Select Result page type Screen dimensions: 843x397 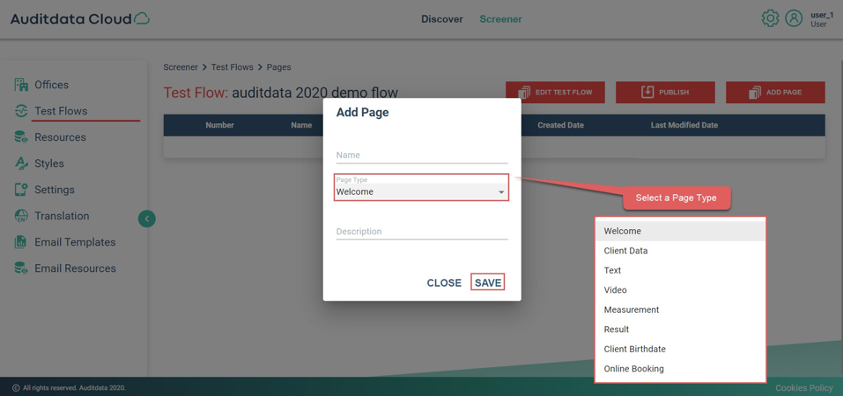[x=680, y=329]
